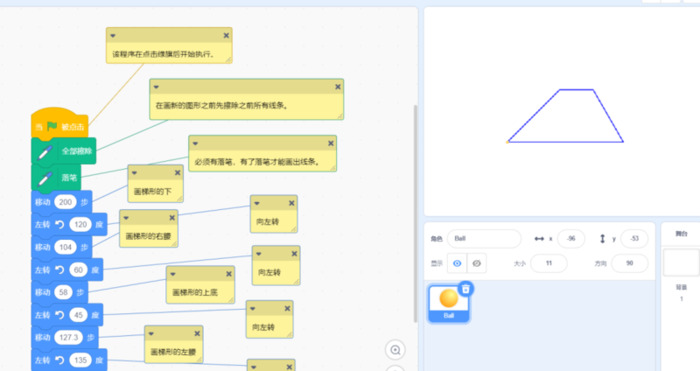The image size is (700, 371).
Task: Click the comment text 画梯形的左腰
Action: (173, 352)
